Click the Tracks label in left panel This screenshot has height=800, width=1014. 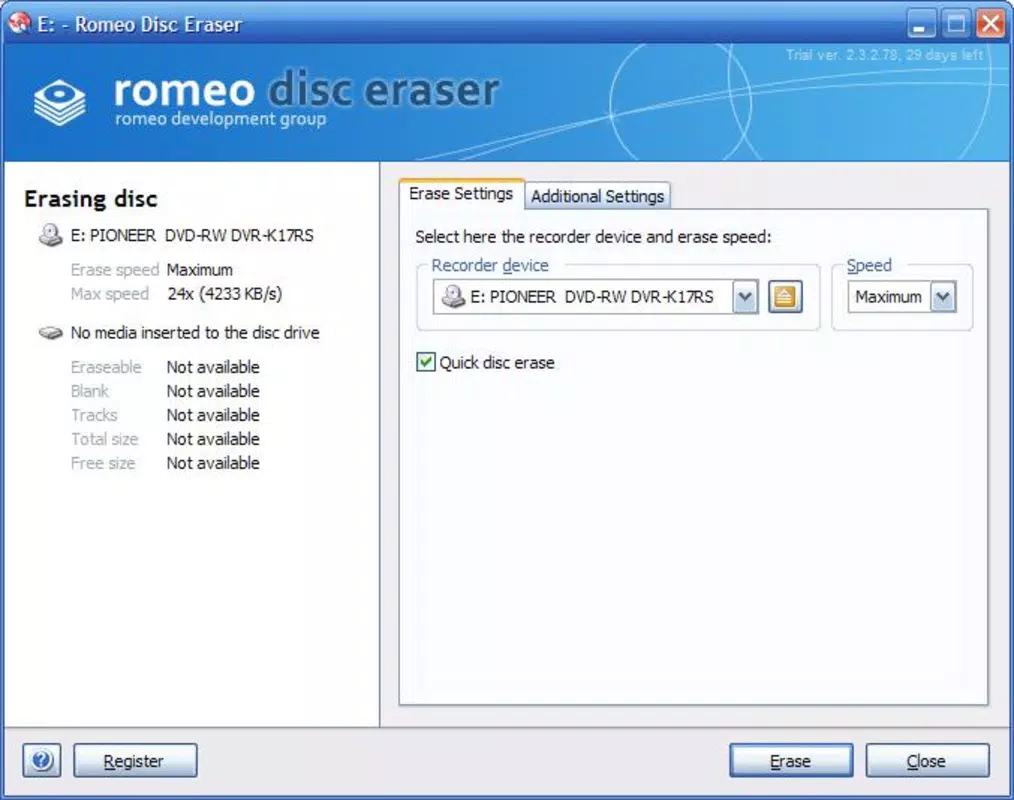pyautogui.click(x=94, y=415)
